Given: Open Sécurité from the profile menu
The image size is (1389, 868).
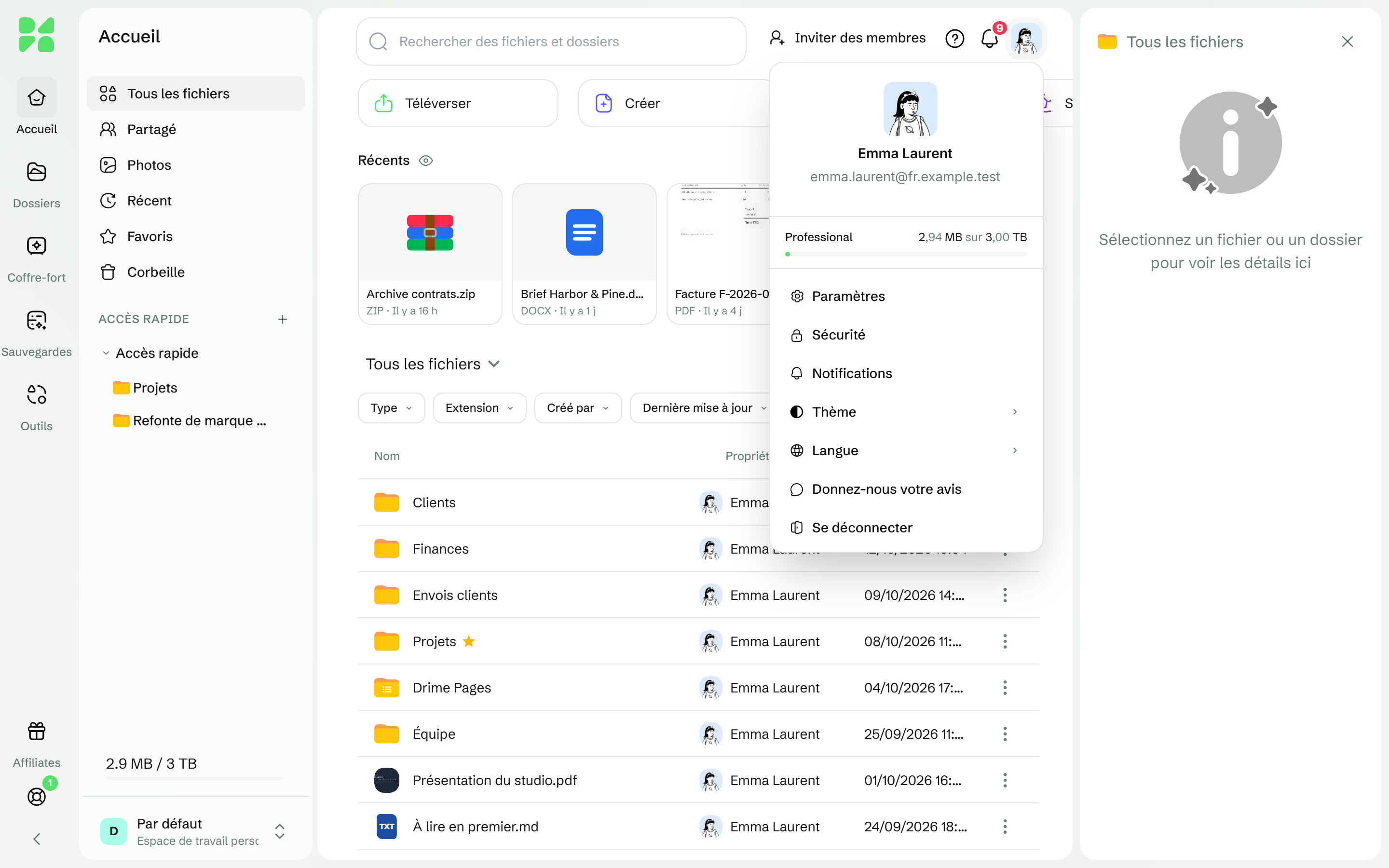Looking at the screenshot, I should pyautogui.click(x=906, y=335).
